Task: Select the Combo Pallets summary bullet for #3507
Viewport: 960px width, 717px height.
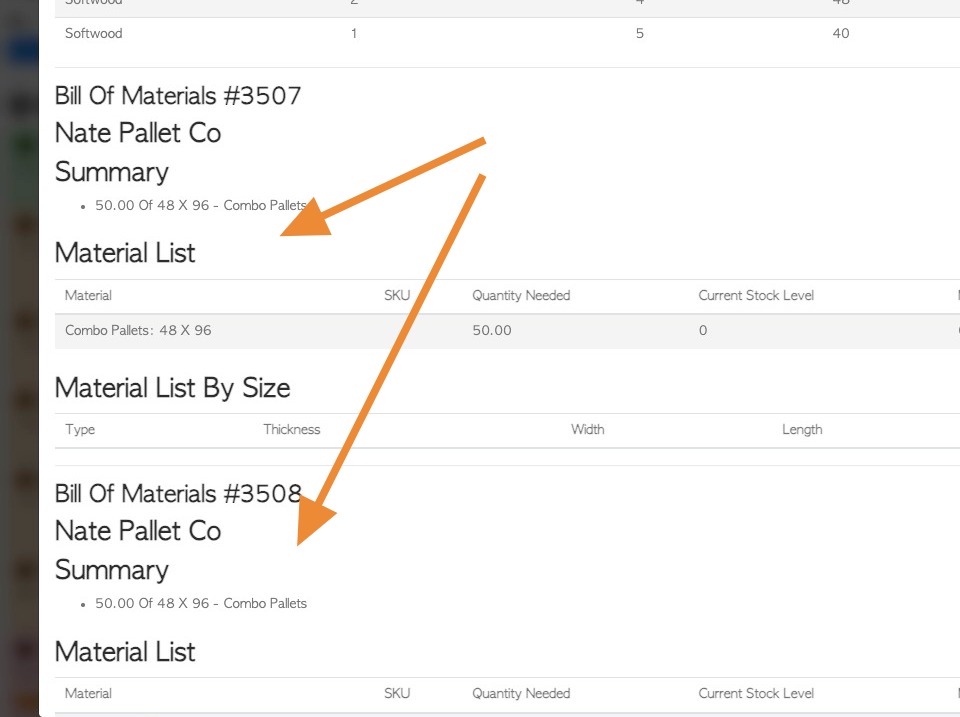Action: click(200, 205)
